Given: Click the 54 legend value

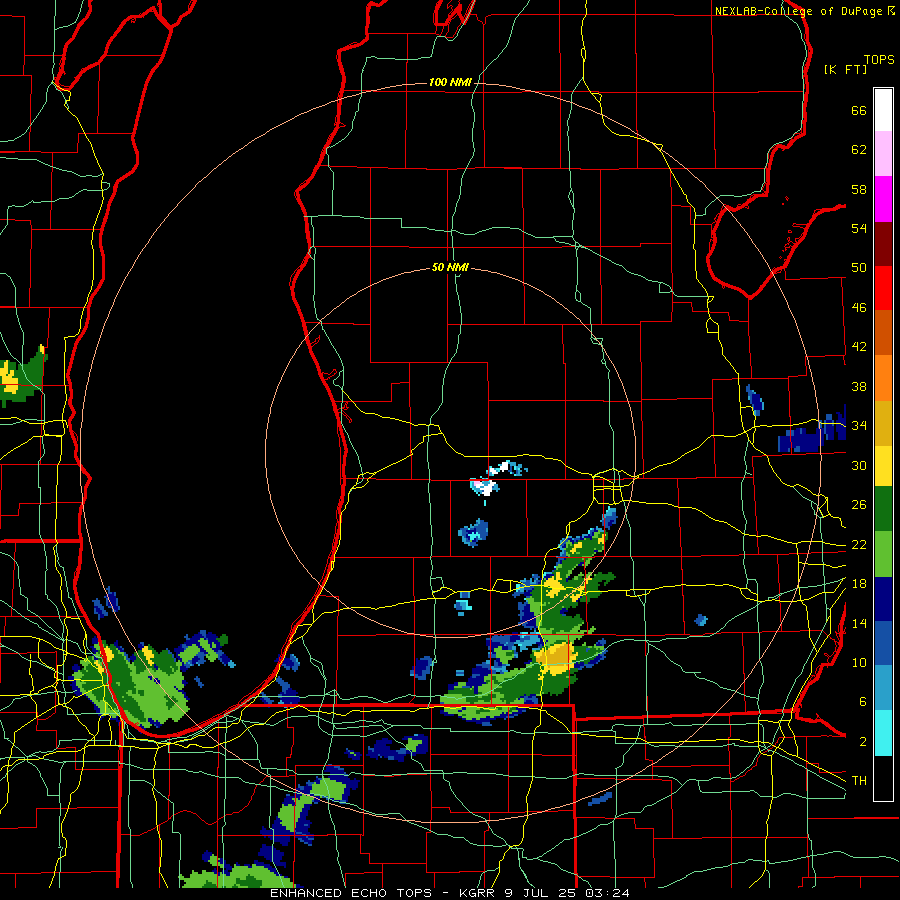Looking at the screenshot, I should click(x=859, y=228).
